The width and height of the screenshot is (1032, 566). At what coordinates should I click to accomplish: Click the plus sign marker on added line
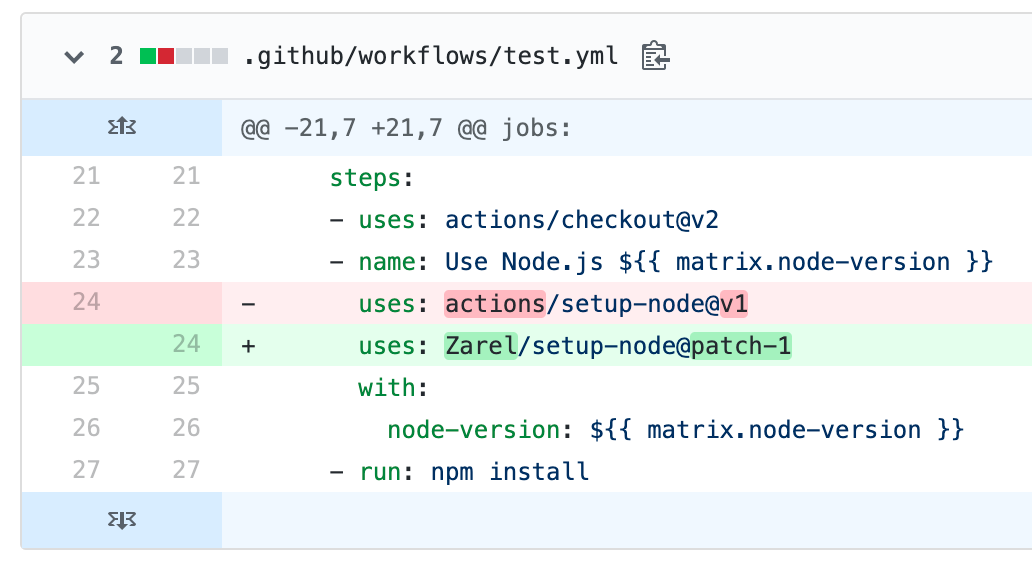click(250, 345)
